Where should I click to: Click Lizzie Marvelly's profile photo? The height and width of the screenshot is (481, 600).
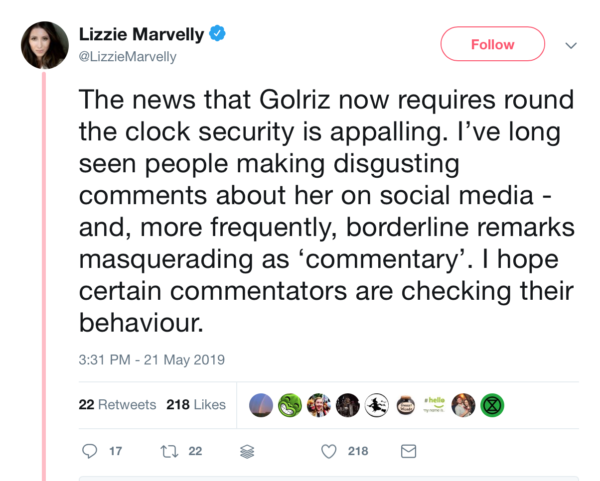coord(45,45)
